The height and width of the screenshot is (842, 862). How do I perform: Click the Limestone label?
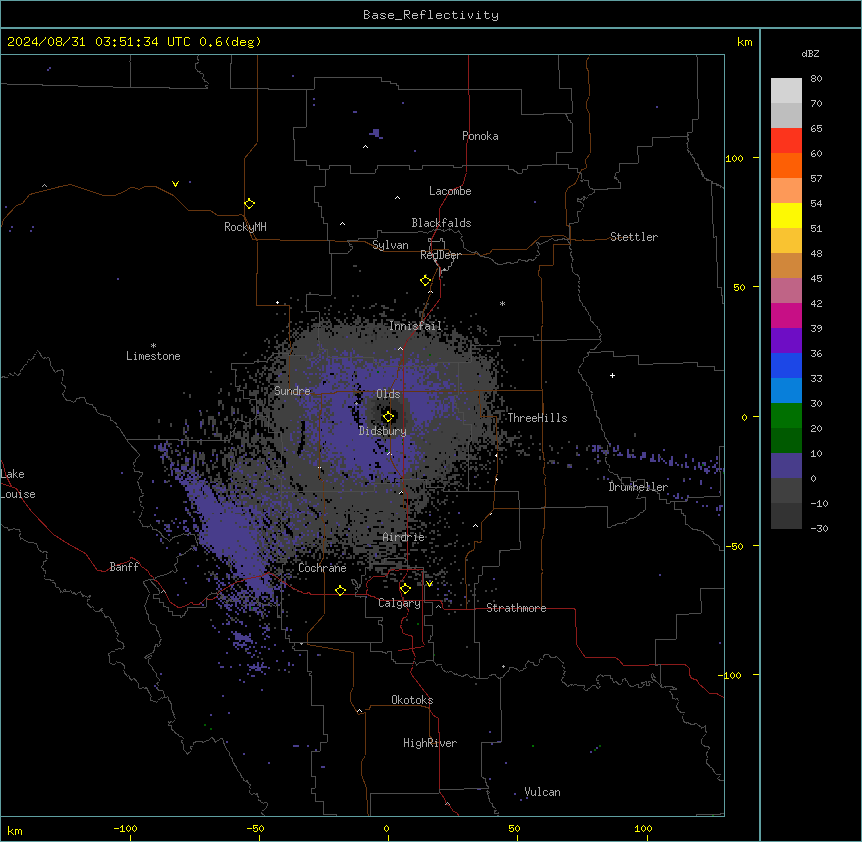(x=153, y=356)
